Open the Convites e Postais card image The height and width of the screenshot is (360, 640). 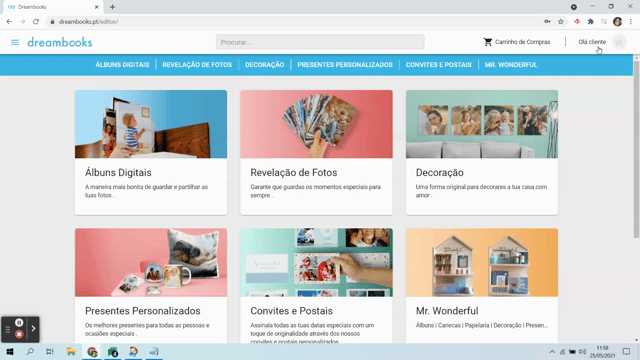coord(316,262)
